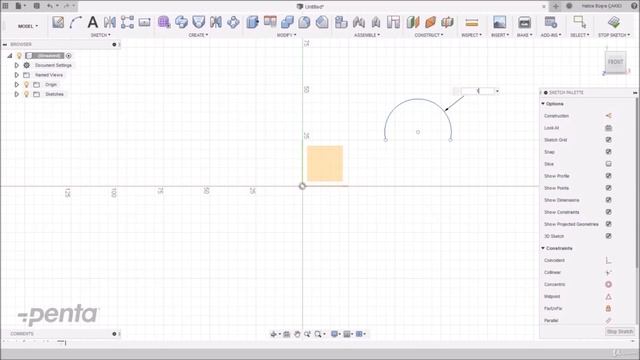Open the SKETCH menu
Image resolution: width=640 pixels, height=360 pixels.
point(100,35)
